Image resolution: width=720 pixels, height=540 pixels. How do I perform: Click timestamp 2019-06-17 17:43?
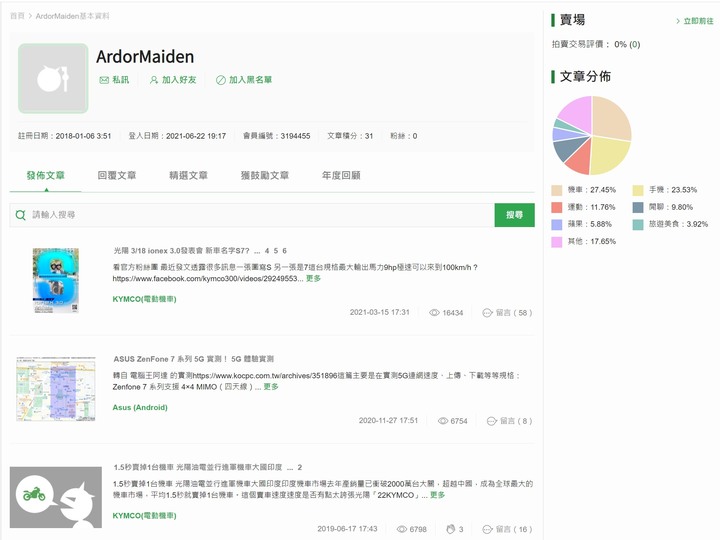click(347, 529)
